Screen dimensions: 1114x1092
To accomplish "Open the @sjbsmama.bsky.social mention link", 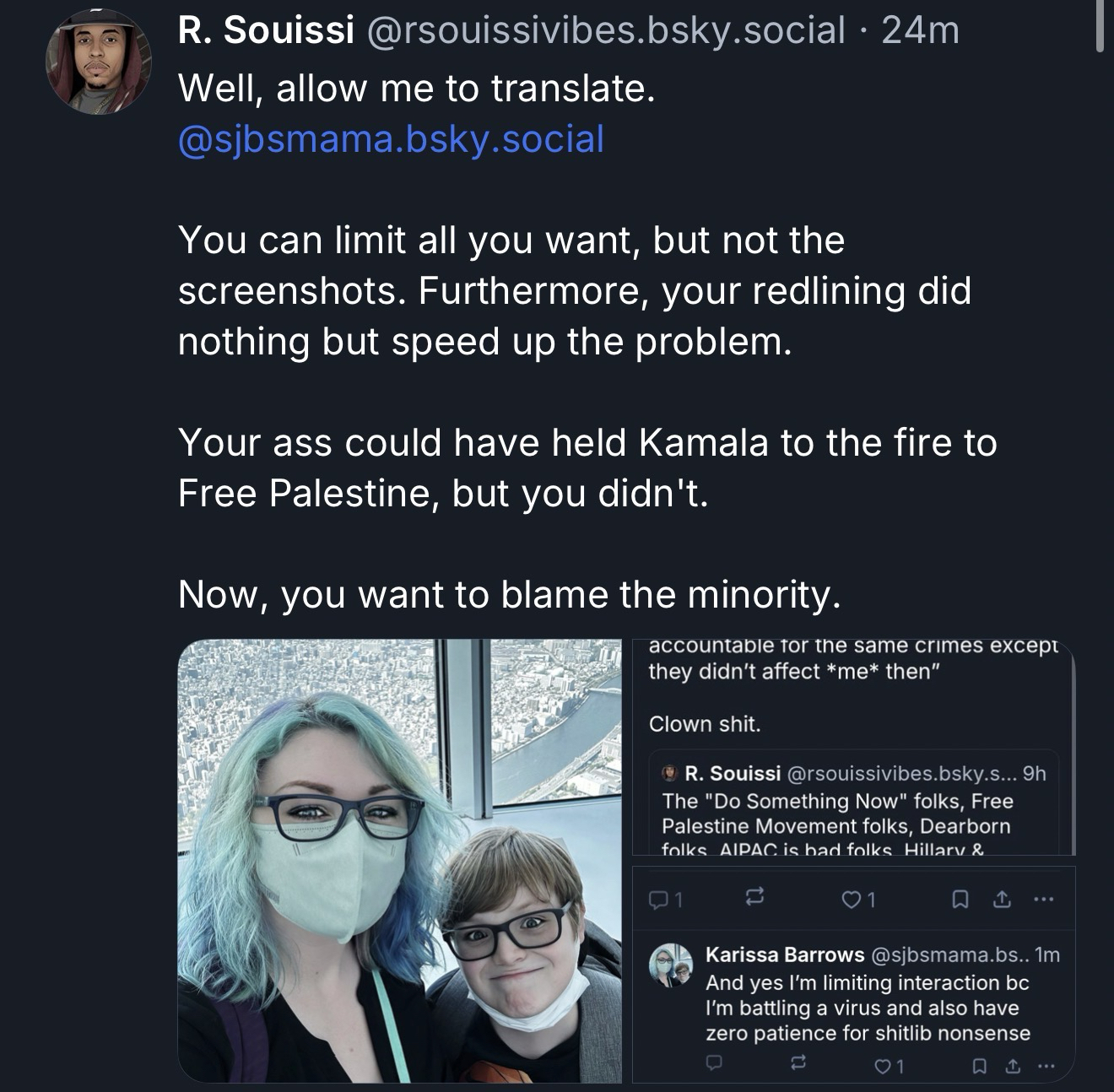I will [x=391, y=139].
